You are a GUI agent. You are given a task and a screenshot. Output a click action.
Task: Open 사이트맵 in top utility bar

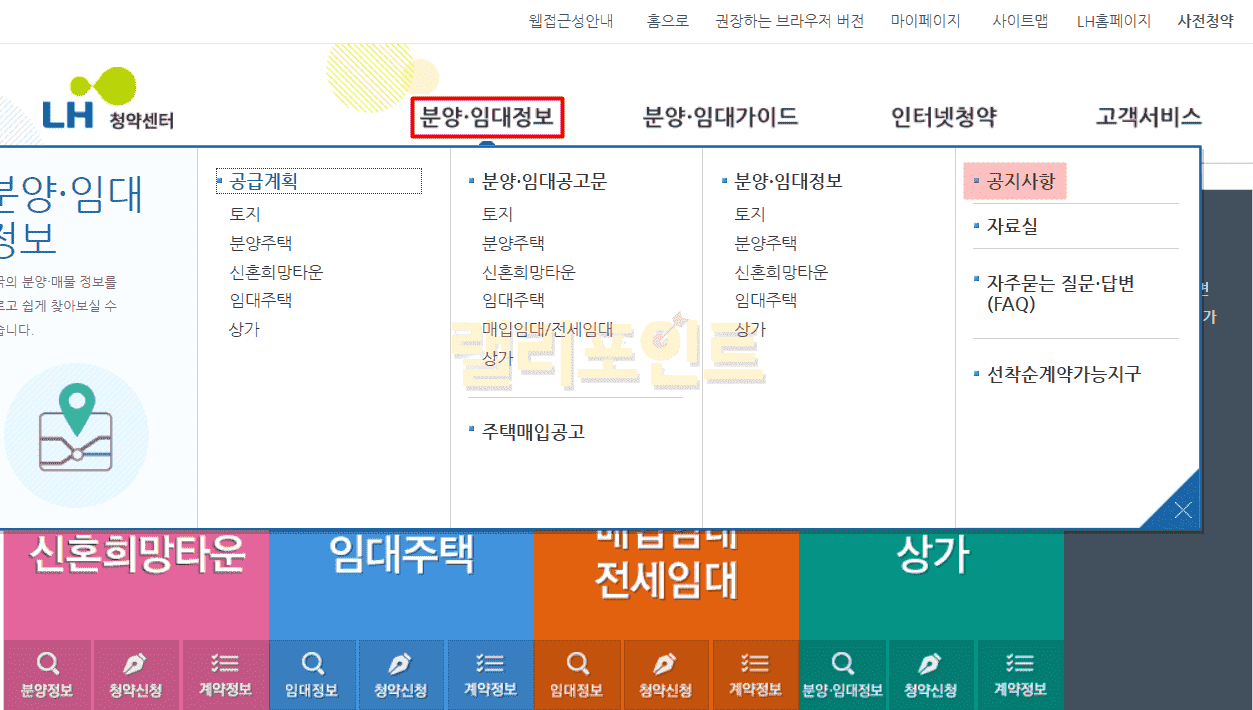coord(1020,21)
